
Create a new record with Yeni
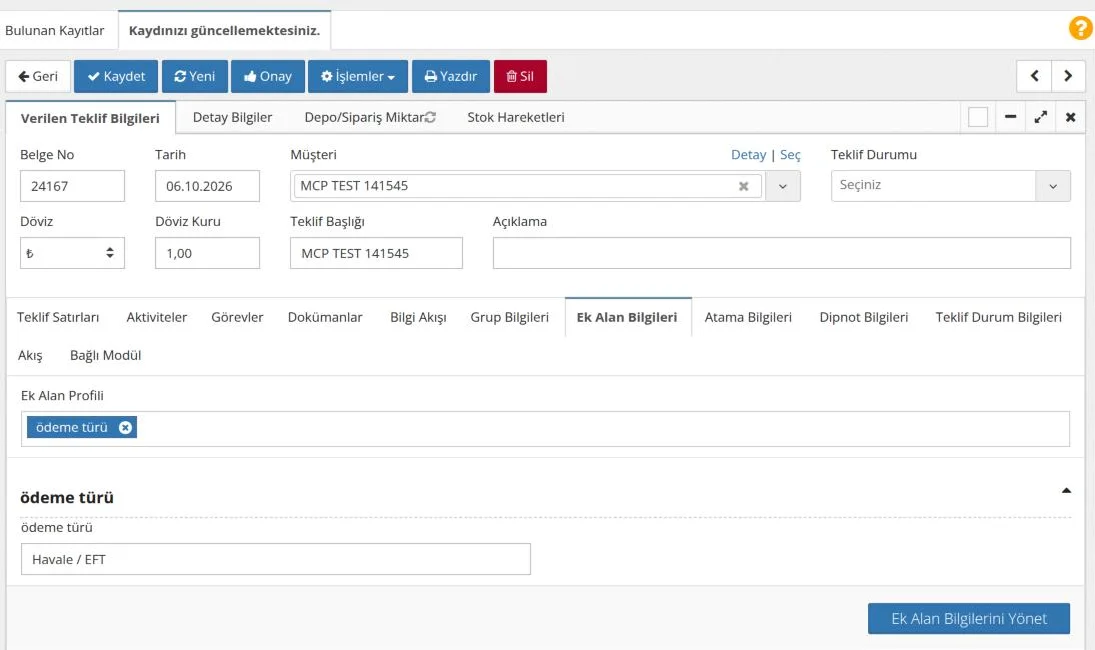(x=195, y=76)
